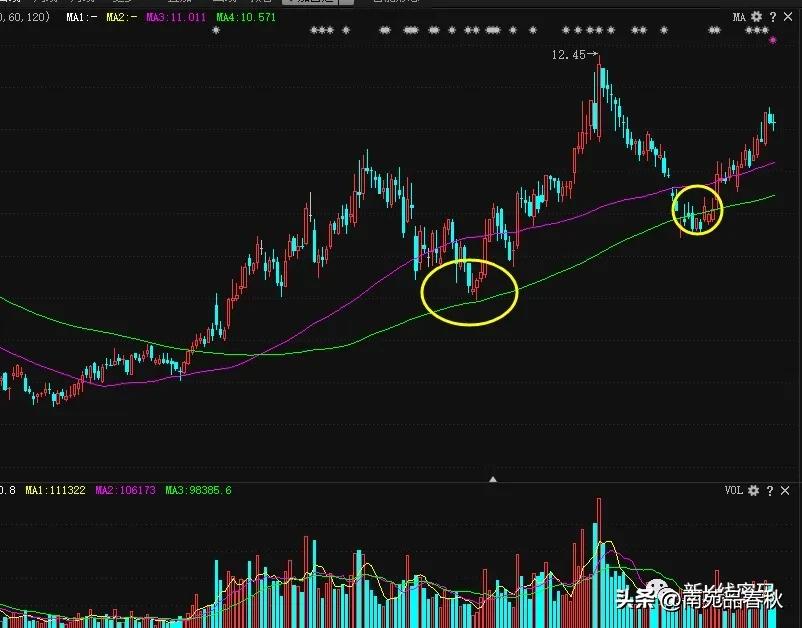The height and width of the screenshot is (628, 802).
Task: Click the volume MA2:106173 value
Action: pos(125,490)
